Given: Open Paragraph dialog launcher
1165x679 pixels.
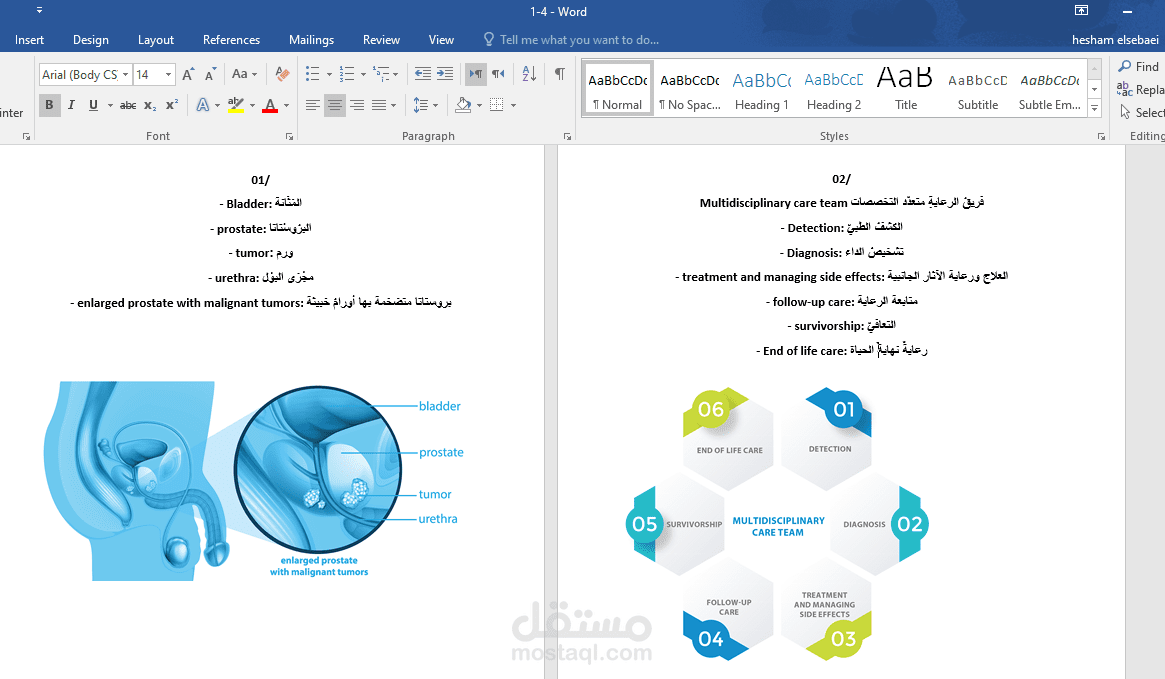Looking at the screenshot, I should 568,137.
